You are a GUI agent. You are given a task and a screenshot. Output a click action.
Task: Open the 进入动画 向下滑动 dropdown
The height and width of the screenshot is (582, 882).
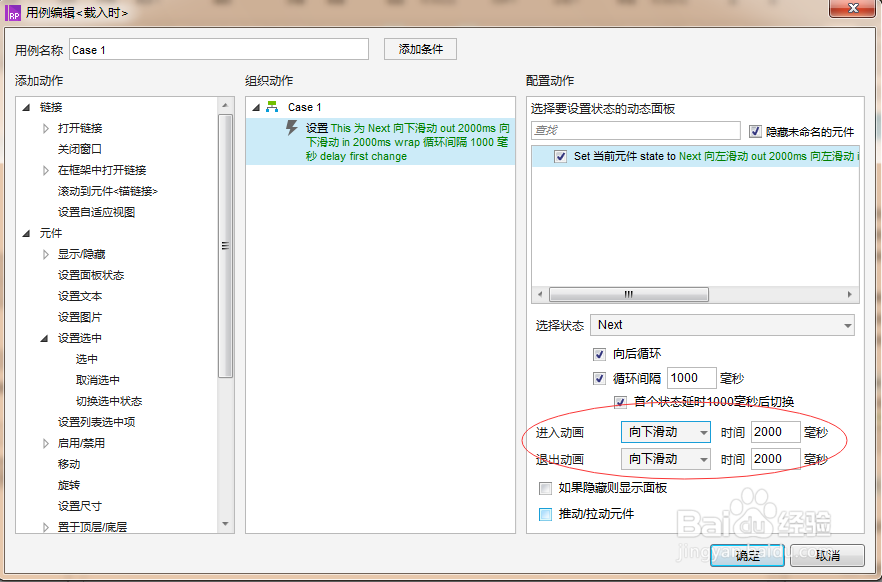pos(665,432)
